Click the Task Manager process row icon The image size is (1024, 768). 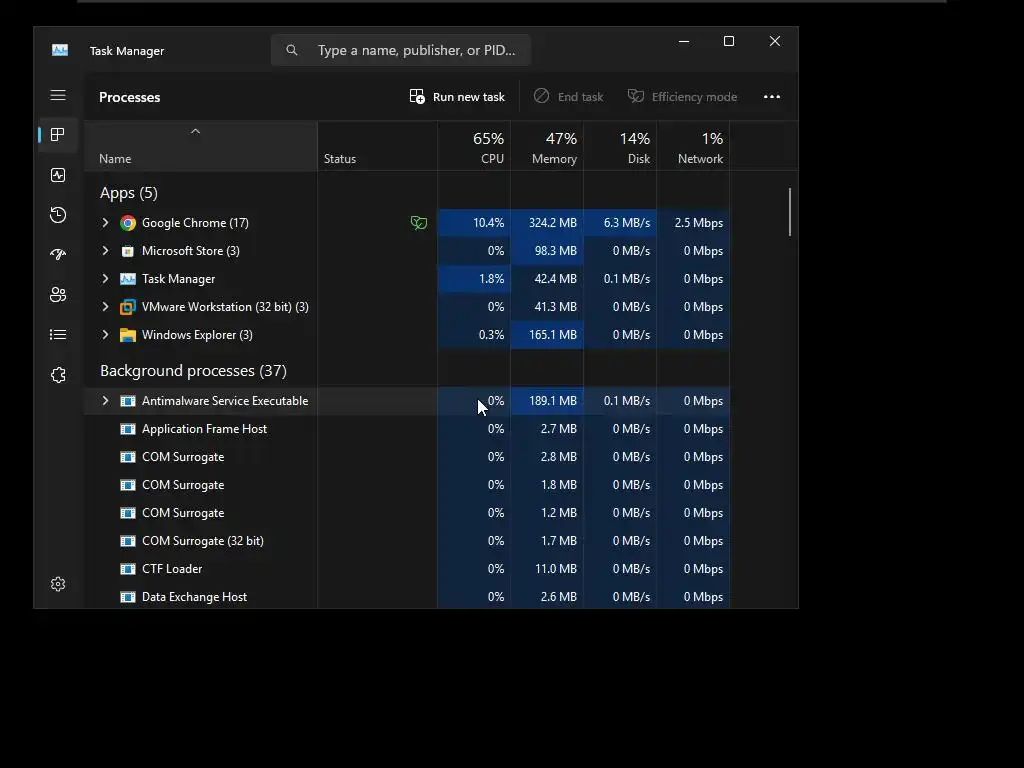click(128, 279)
